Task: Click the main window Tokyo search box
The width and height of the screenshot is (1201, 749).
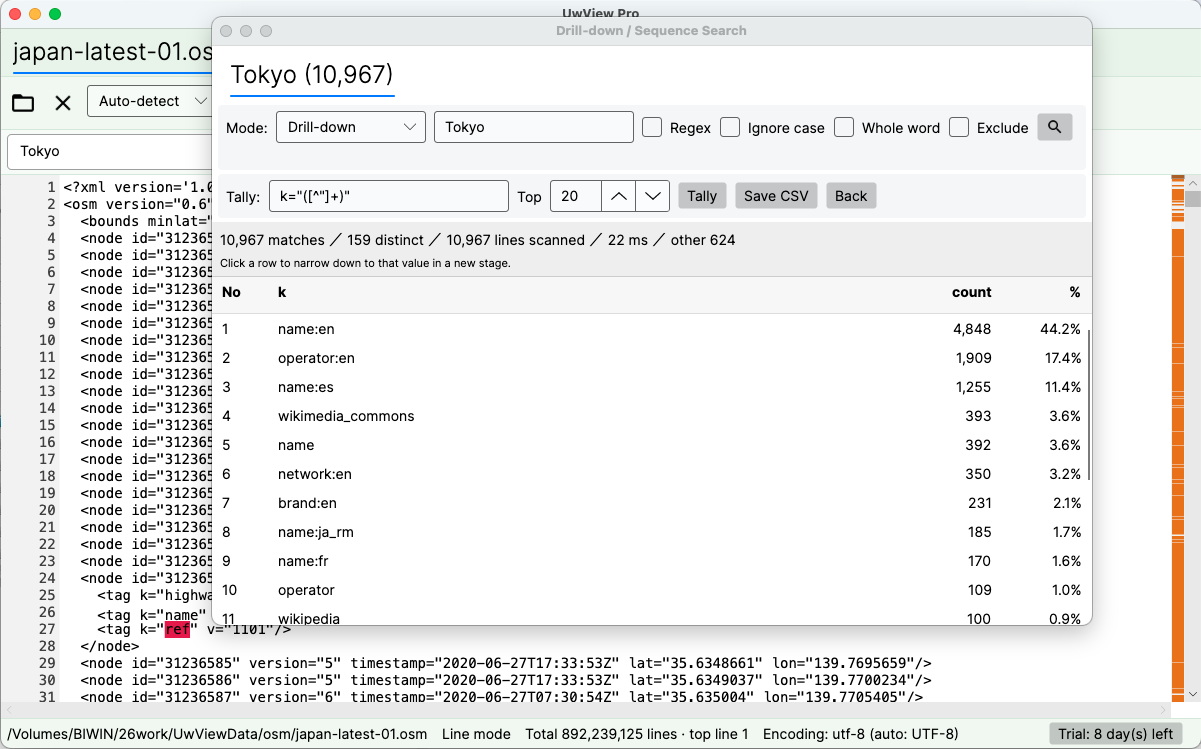Action: (110, 151)
